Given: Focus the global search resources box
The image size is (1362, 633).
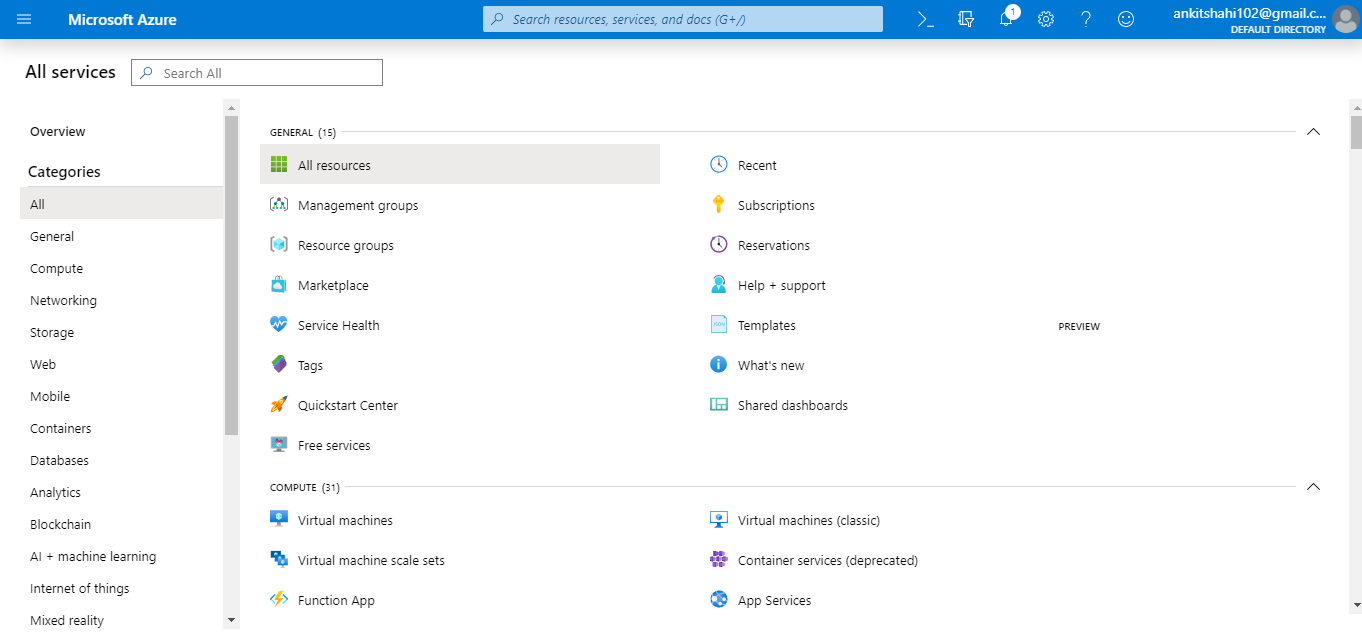Looking at the screenshot, I should pos(683,19).
